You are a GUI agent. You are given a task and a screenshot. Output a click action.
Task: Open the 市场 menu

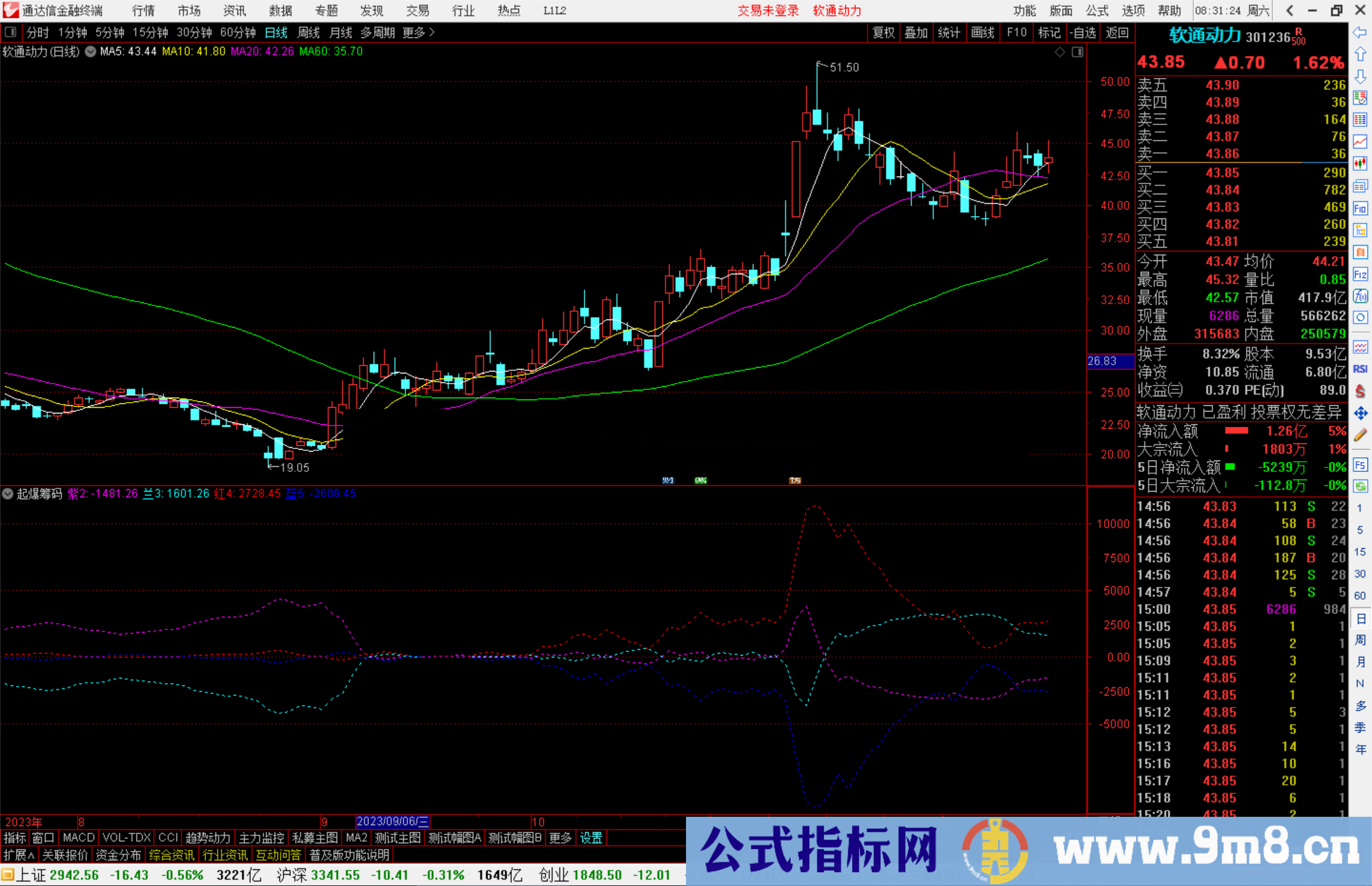coord(189,11)
